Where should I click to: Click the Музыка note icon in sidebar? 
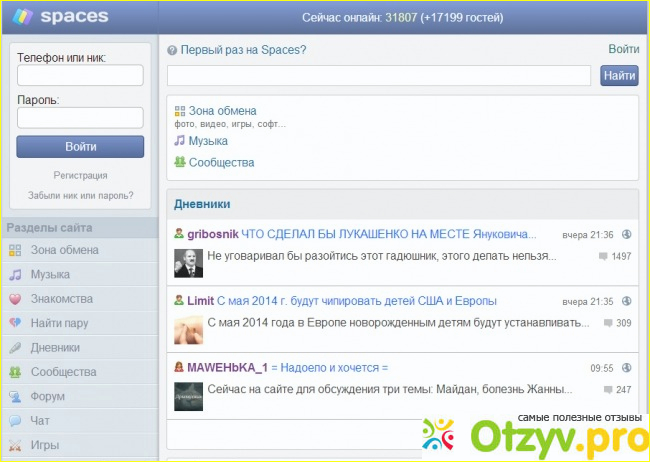pyautogui.click(x=15, y=274)
